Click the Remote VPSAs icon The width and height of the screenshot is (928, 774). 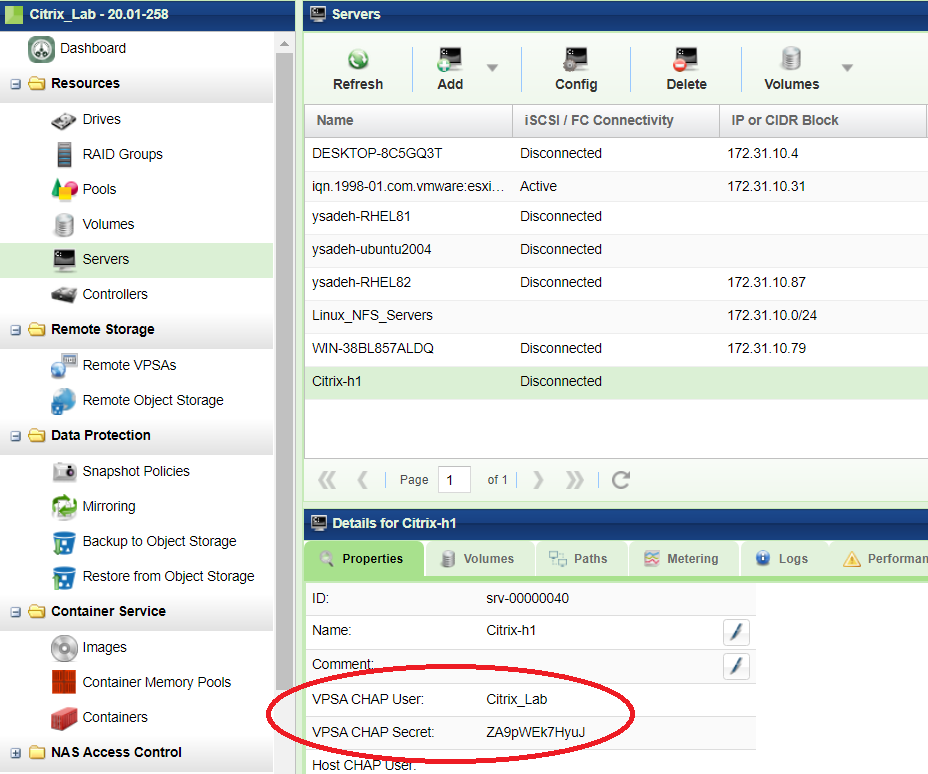[64, 366]
